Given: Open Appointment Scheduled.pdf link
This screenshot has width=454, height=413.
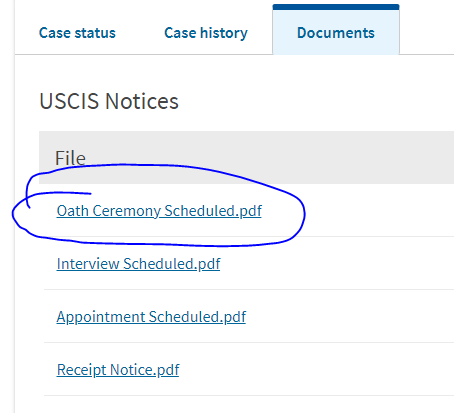Looking at the screenshot, I should pos(151,317).
